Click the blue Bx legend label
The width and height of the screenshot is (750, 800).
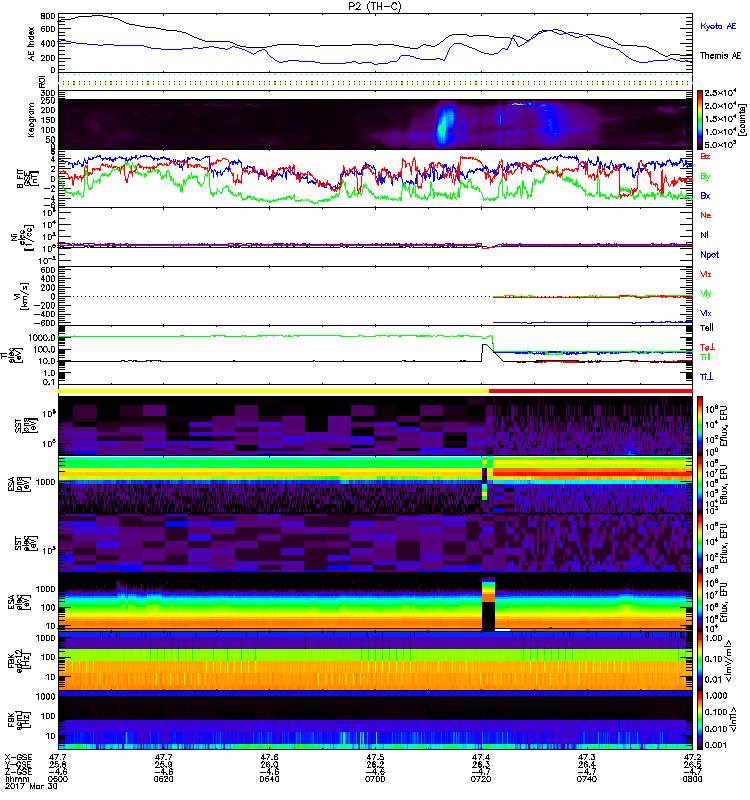coord(705,195)
